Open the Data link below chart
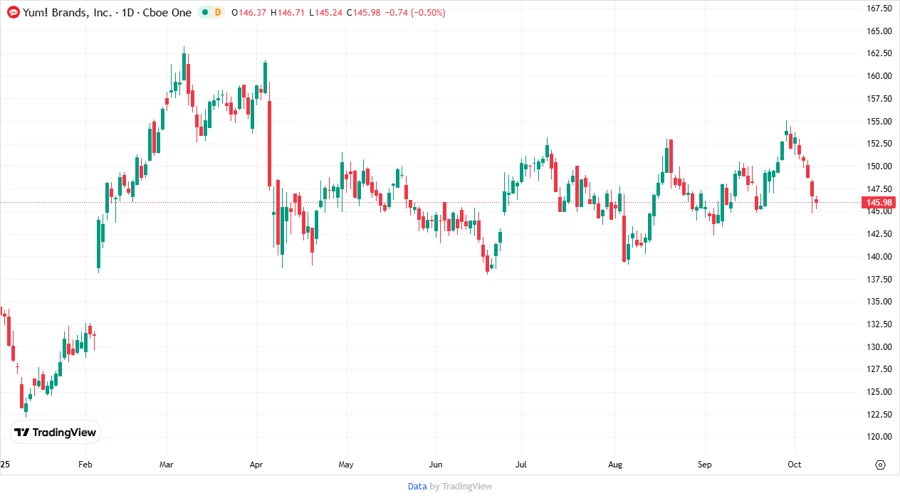The image size is (900, 498). point(417,486)
